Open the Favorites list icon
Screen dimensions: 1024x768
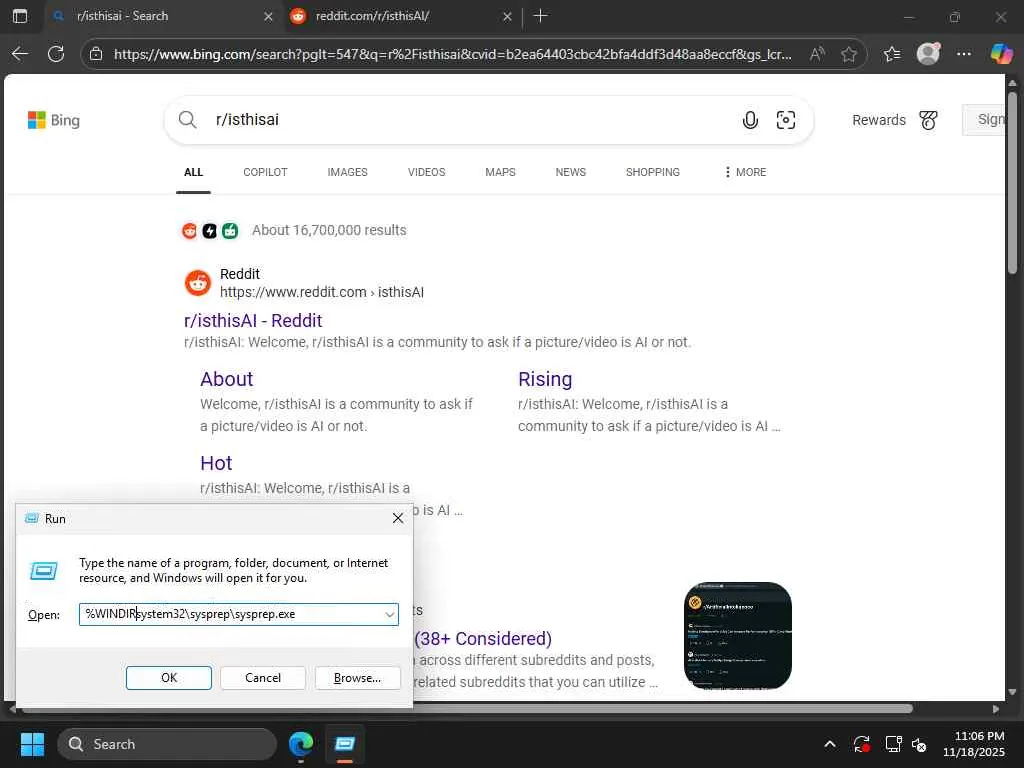[x=892, y=54]
